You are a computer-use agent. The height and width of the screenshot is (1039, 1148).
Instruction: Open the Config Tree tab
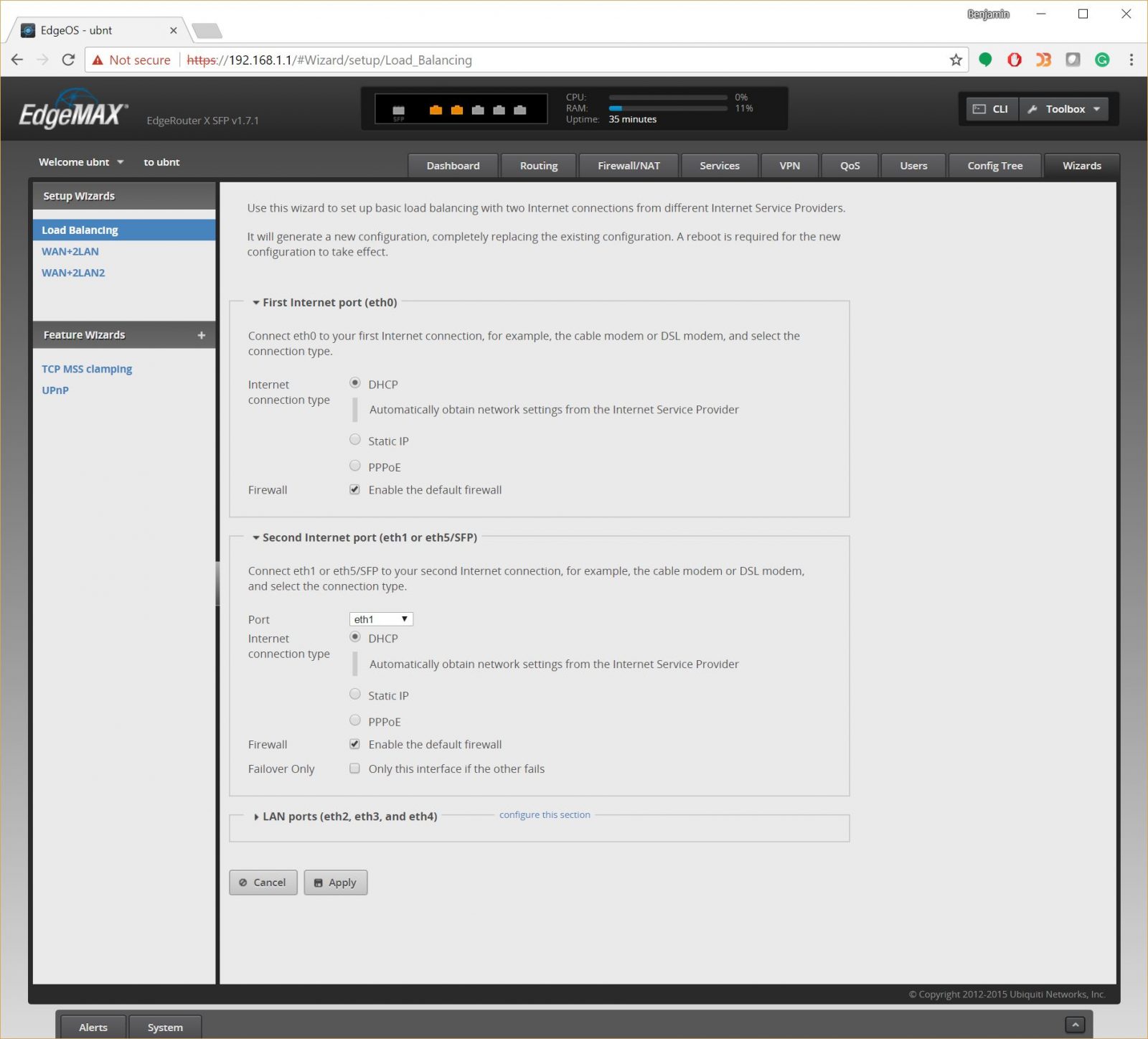[994, 165]
